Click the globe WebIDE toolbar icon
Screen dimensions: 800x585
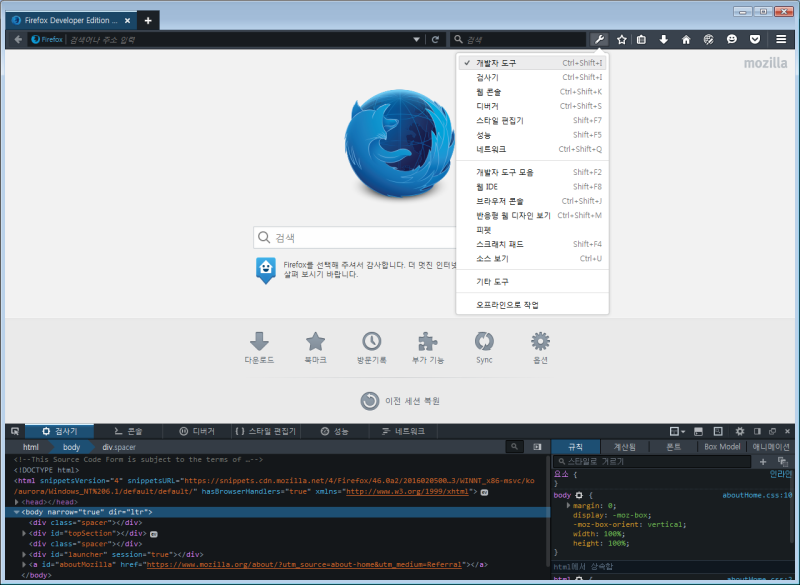click(708, 39)
